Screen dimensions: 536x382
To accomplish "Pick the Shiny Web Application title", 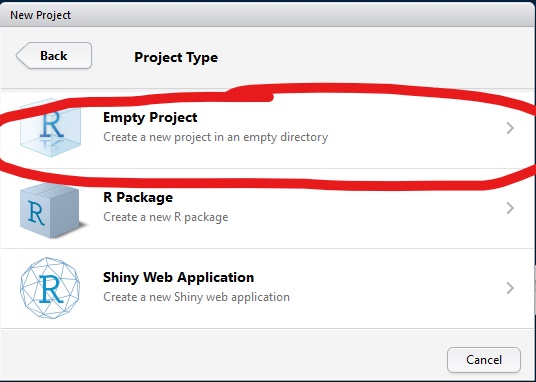I will [x=178, y=278].
